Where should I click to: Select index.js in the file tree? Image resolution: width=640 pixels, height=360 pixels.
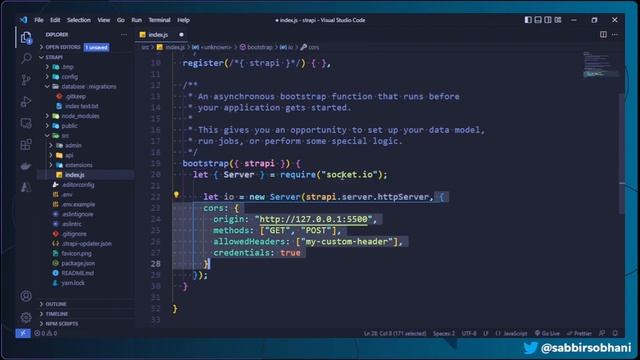pos(74,175)
